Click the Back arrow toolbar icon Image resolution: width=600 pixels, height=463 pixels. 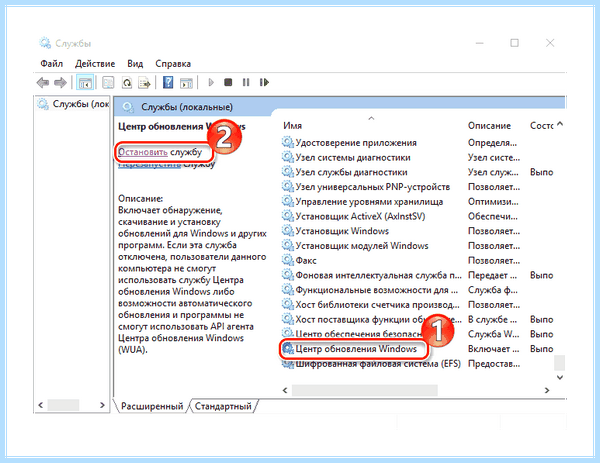point(42,82)
